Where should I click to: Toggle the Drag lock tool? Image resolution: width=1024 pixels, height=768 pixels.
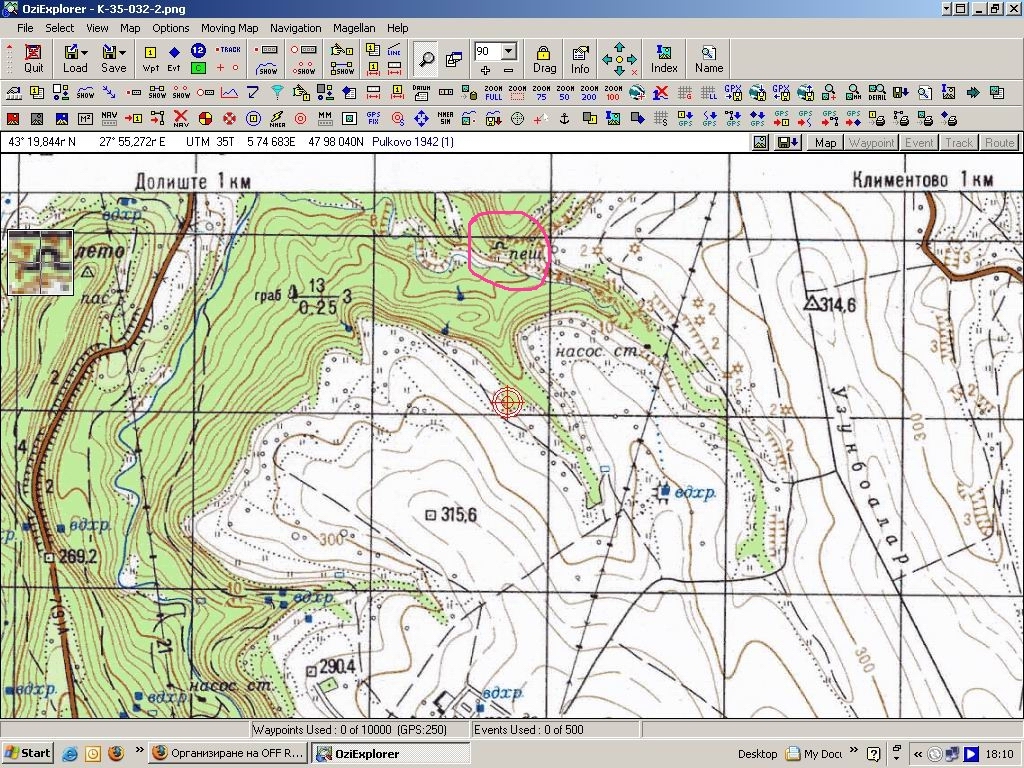pos(544,59)
